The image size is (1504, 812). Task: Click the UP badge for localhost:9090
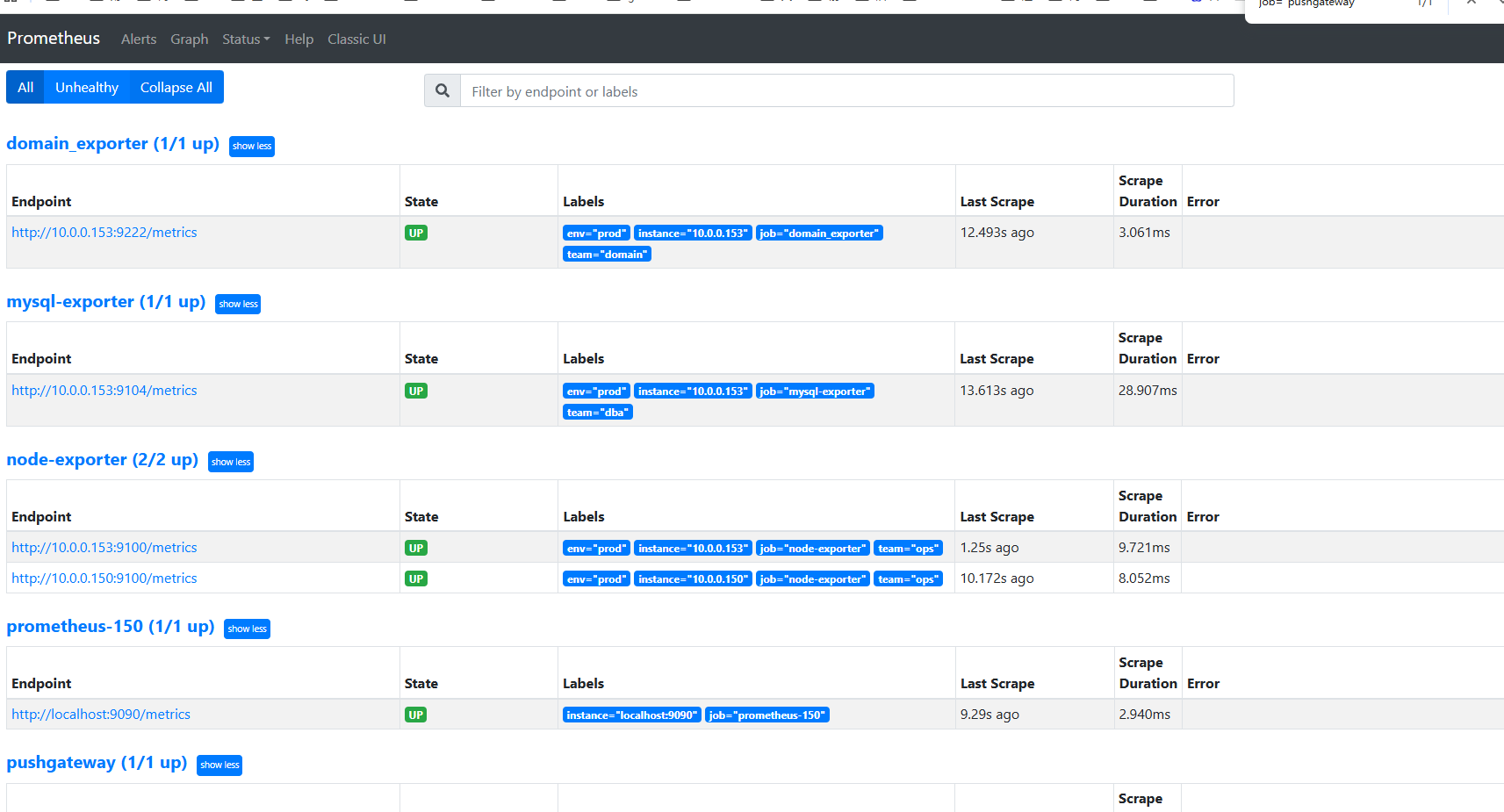(x=416, y=715)
